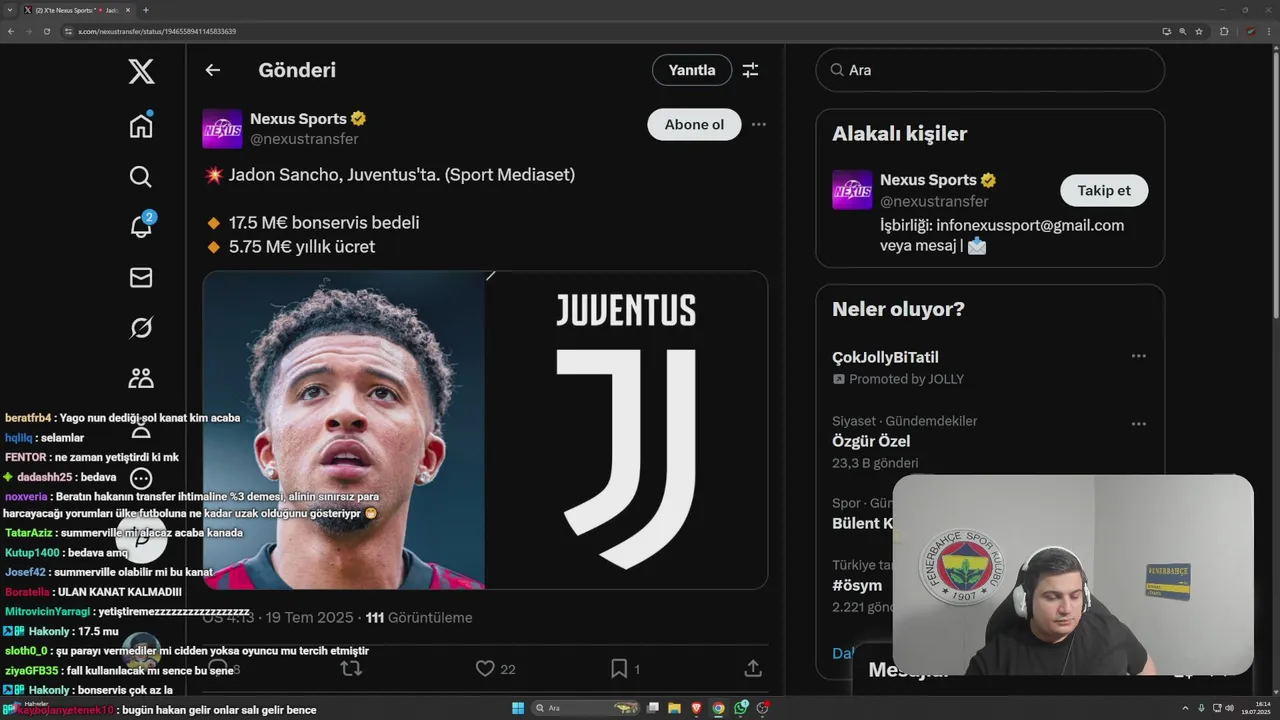The width and height of the screenshot is (1280, 720).
Task: Click Windows Start button
Action: [x=518, y=708]
